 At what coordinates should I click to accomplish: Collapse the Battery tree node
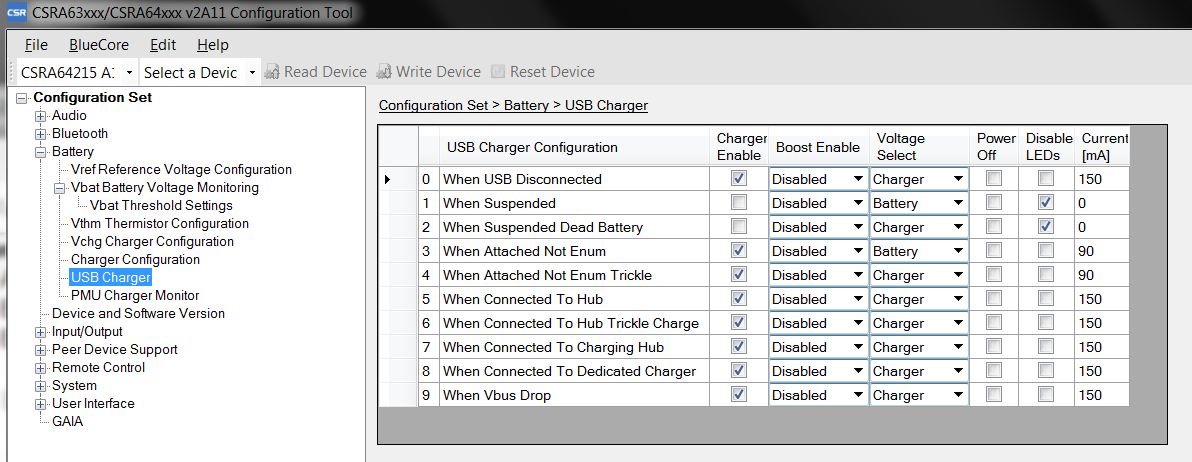tap(41, 152)
